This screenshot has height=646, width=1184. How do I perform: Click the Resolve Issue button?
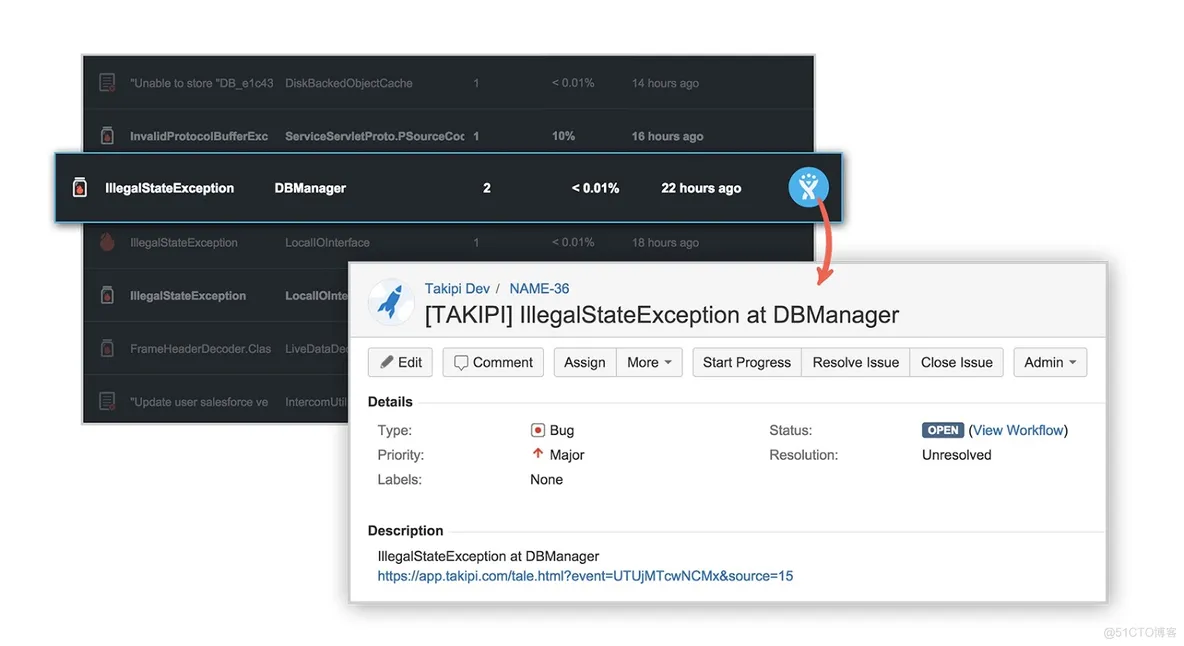pos(856,362)
